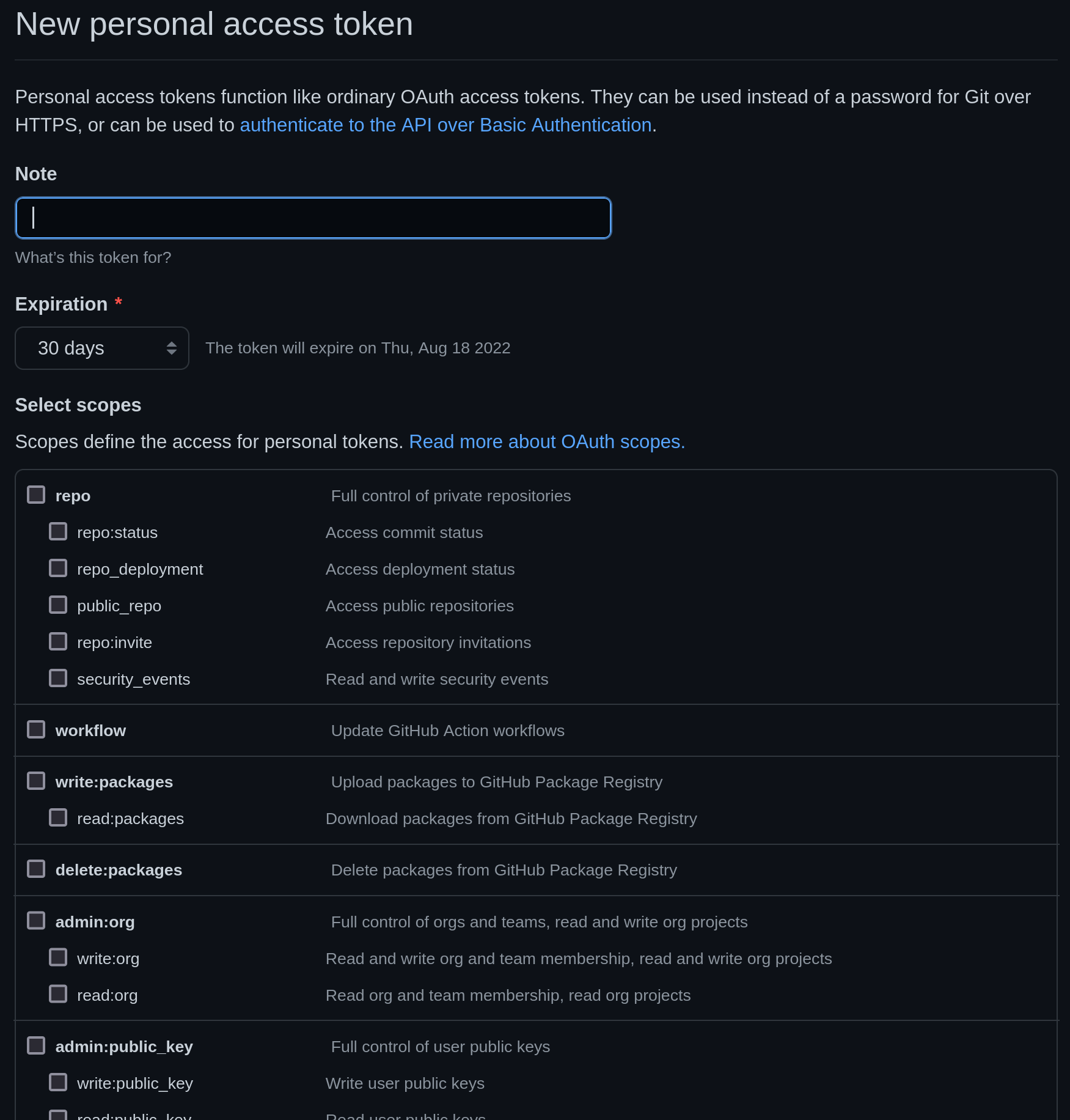Enable the workflow scope
The image size is (1070, 1120).
pos(36,729)
